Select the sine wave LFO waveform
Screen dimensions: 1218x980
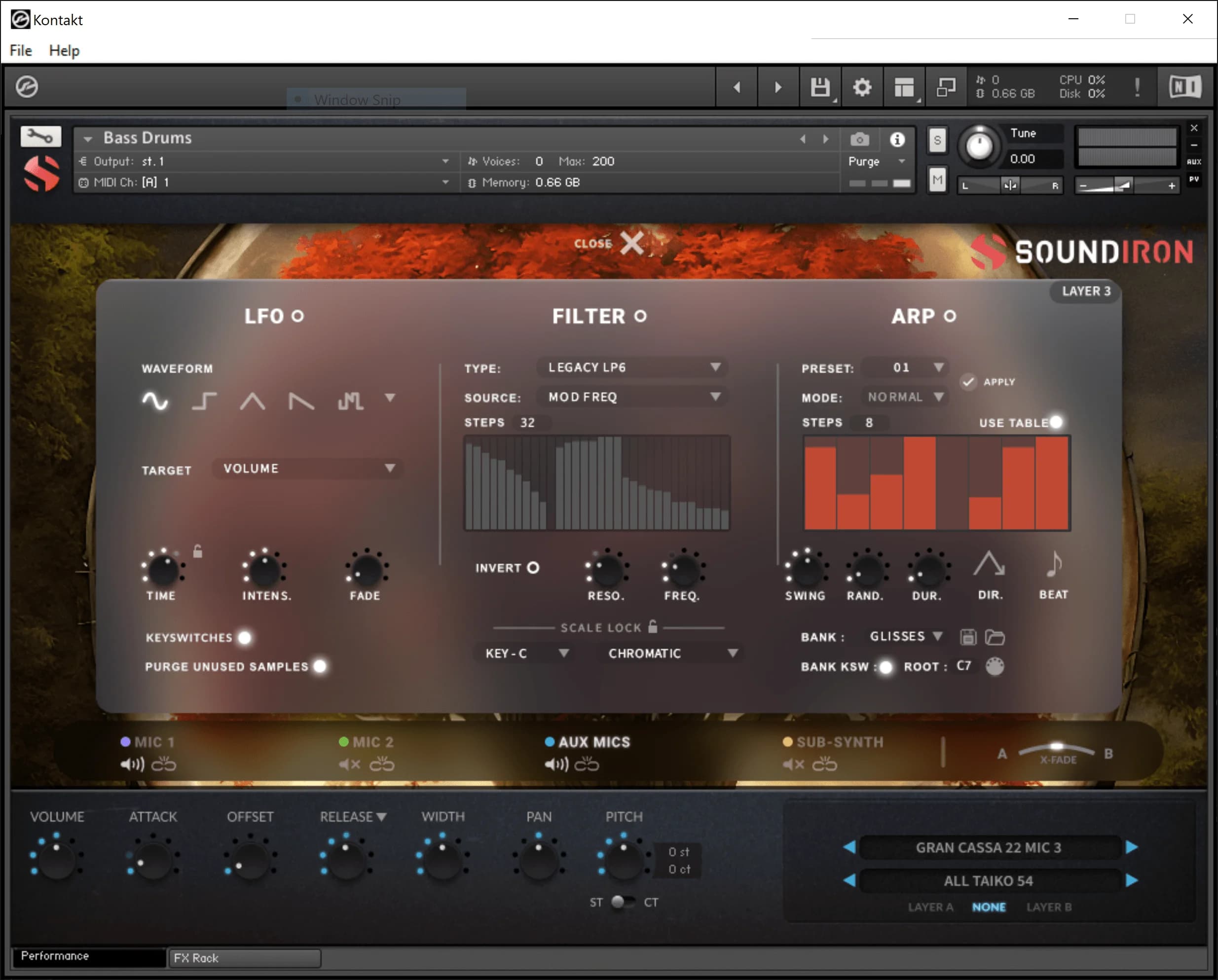point(155,400)
